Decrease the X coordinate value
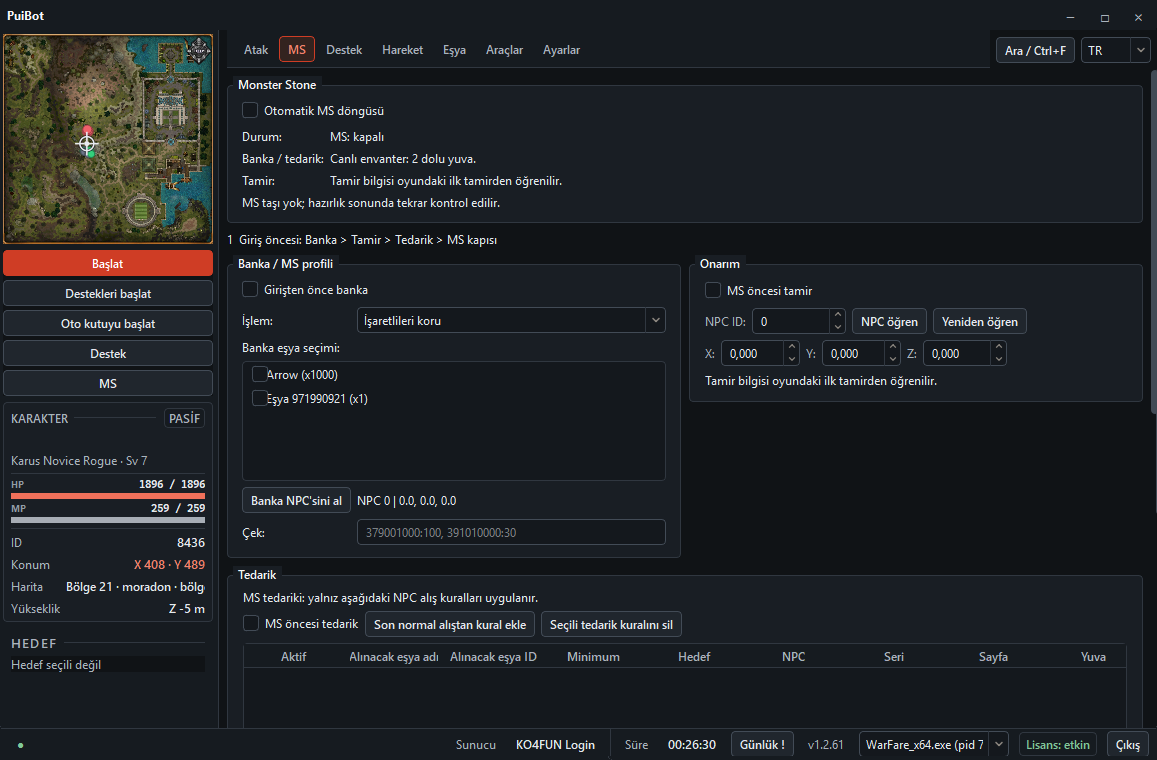1157x760 pixels. tap(792, 359)
